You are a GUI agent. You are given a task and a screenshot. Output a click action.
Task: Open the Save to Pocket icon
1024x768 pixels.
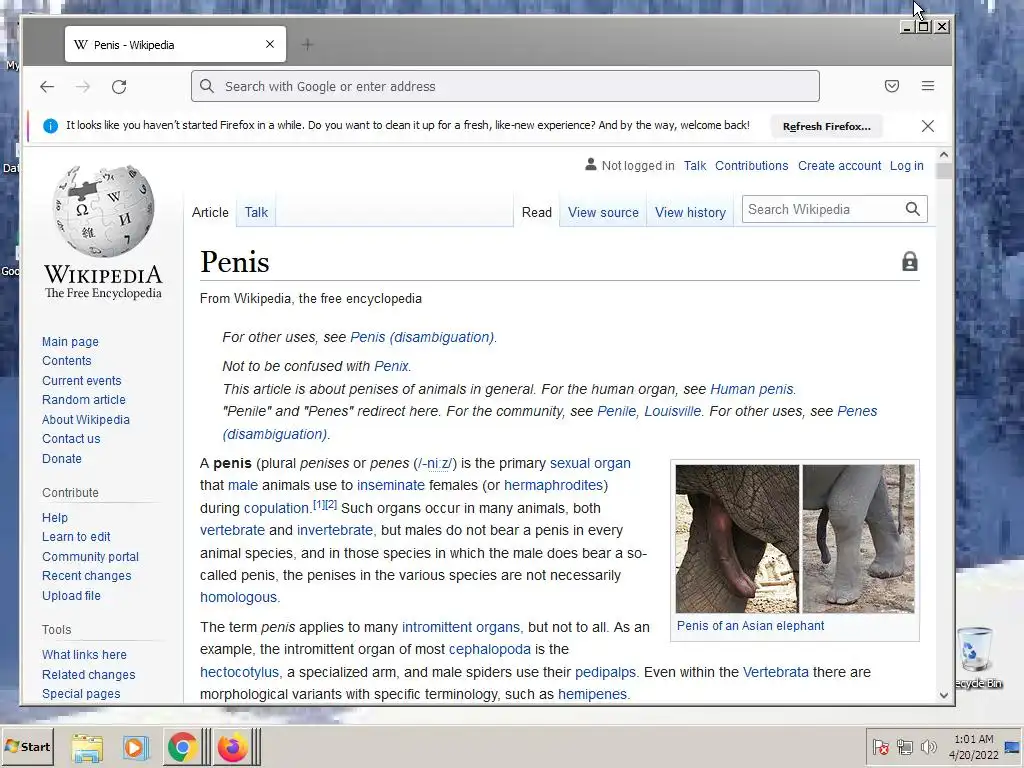pyautogui.click(x=892, y=86)
